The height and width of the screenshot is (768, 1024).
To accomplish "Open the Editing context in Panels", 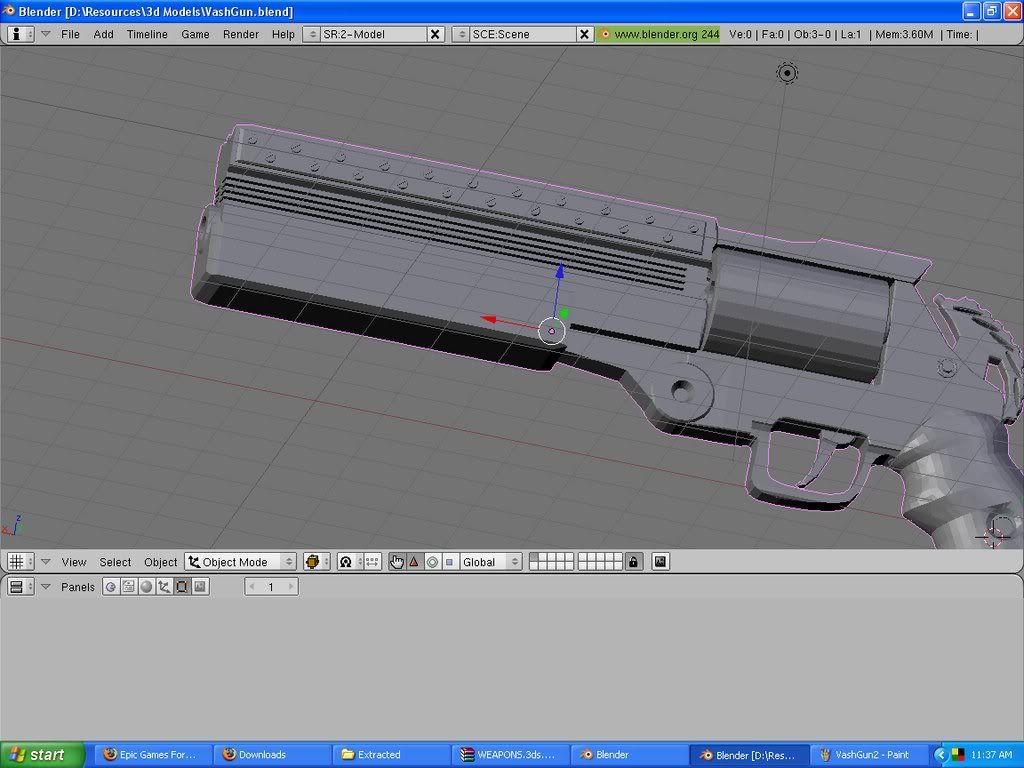I will [x=182, y=587].
